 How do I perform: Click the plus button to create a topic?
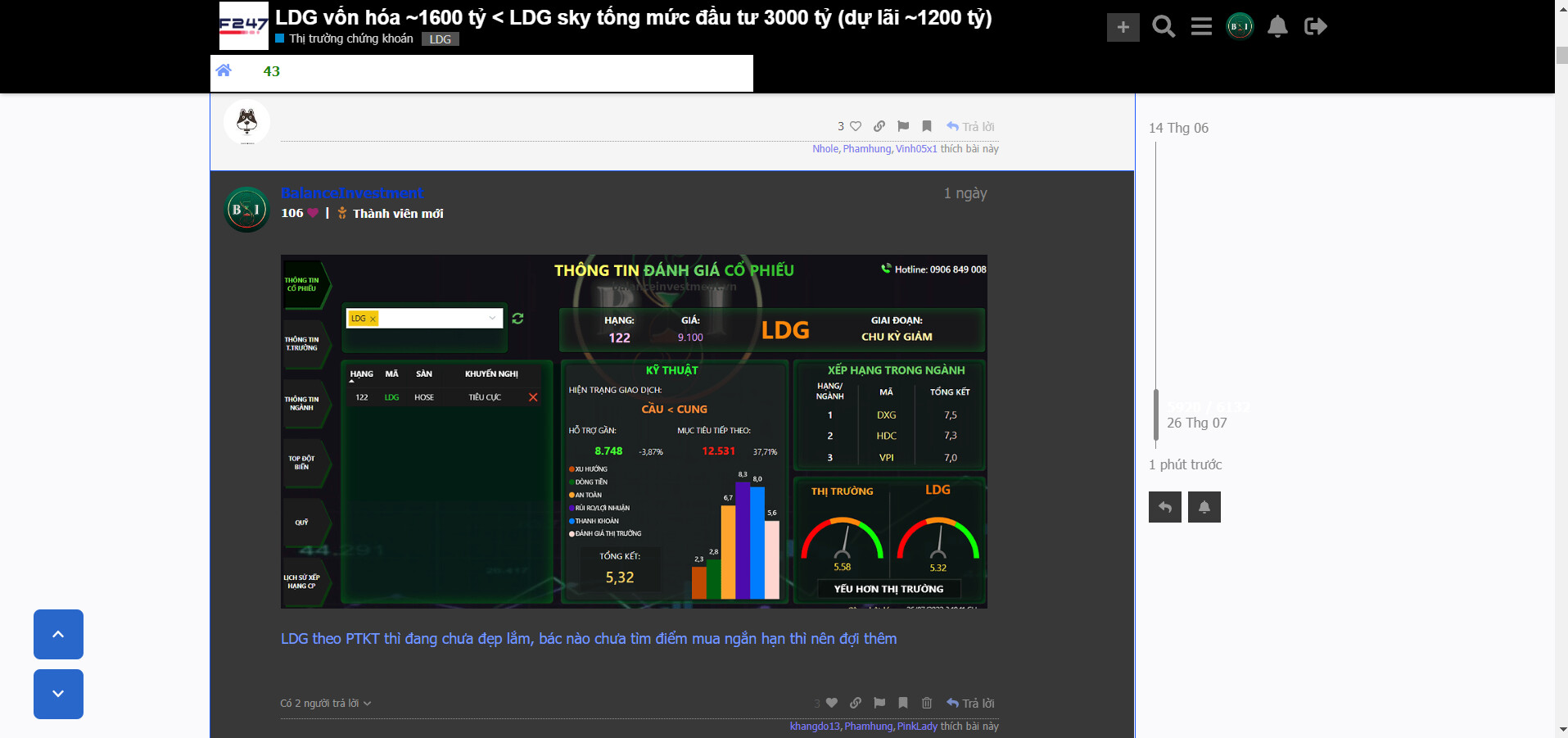tap(1123, 27)
